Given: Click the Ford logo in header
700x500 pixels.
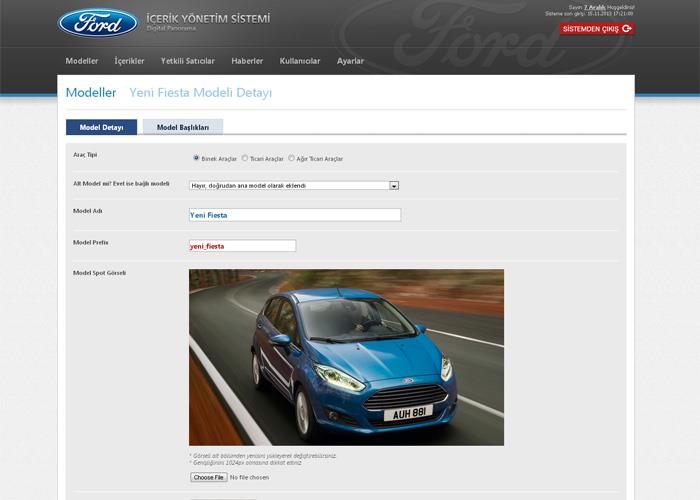Looking at the screenshot, I should (98, 23).
